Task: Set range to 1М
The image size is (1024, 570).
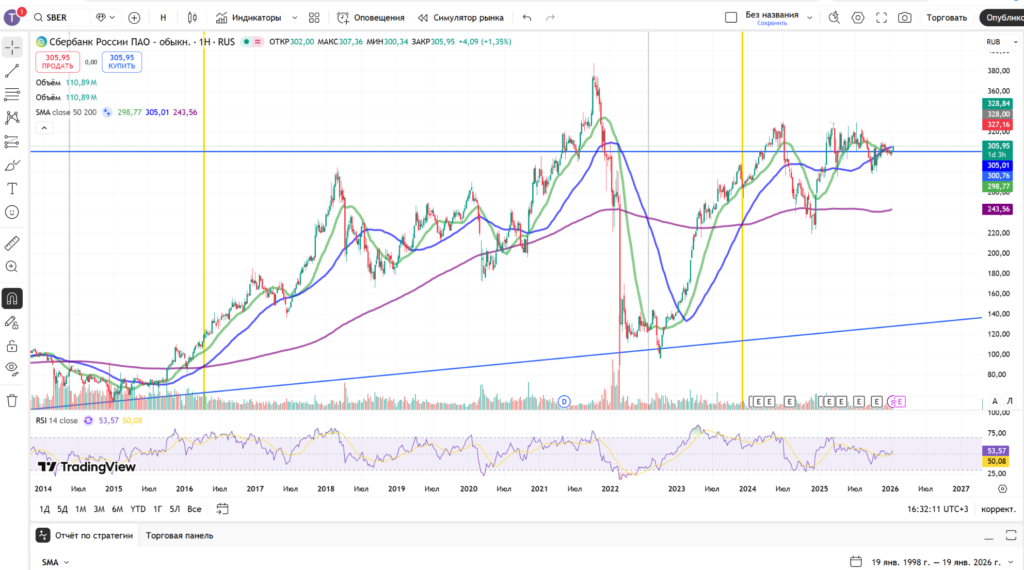Action: (80, 509)
